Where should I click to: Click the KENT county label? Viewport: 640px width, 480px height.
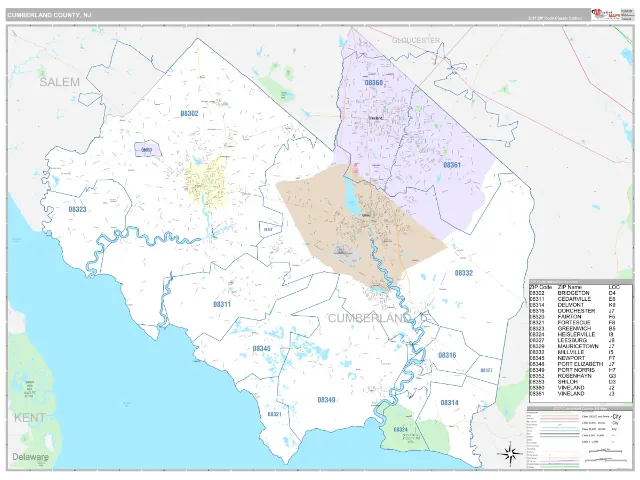(29, 418)
